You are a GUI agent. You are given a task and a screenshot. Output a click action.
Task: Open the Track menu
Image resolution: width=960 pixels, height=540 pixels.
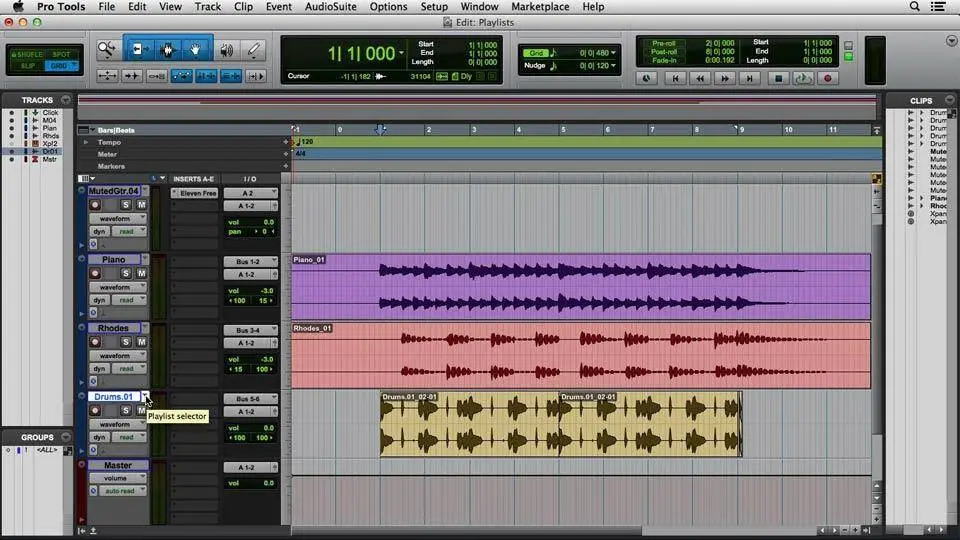point(208,7)
